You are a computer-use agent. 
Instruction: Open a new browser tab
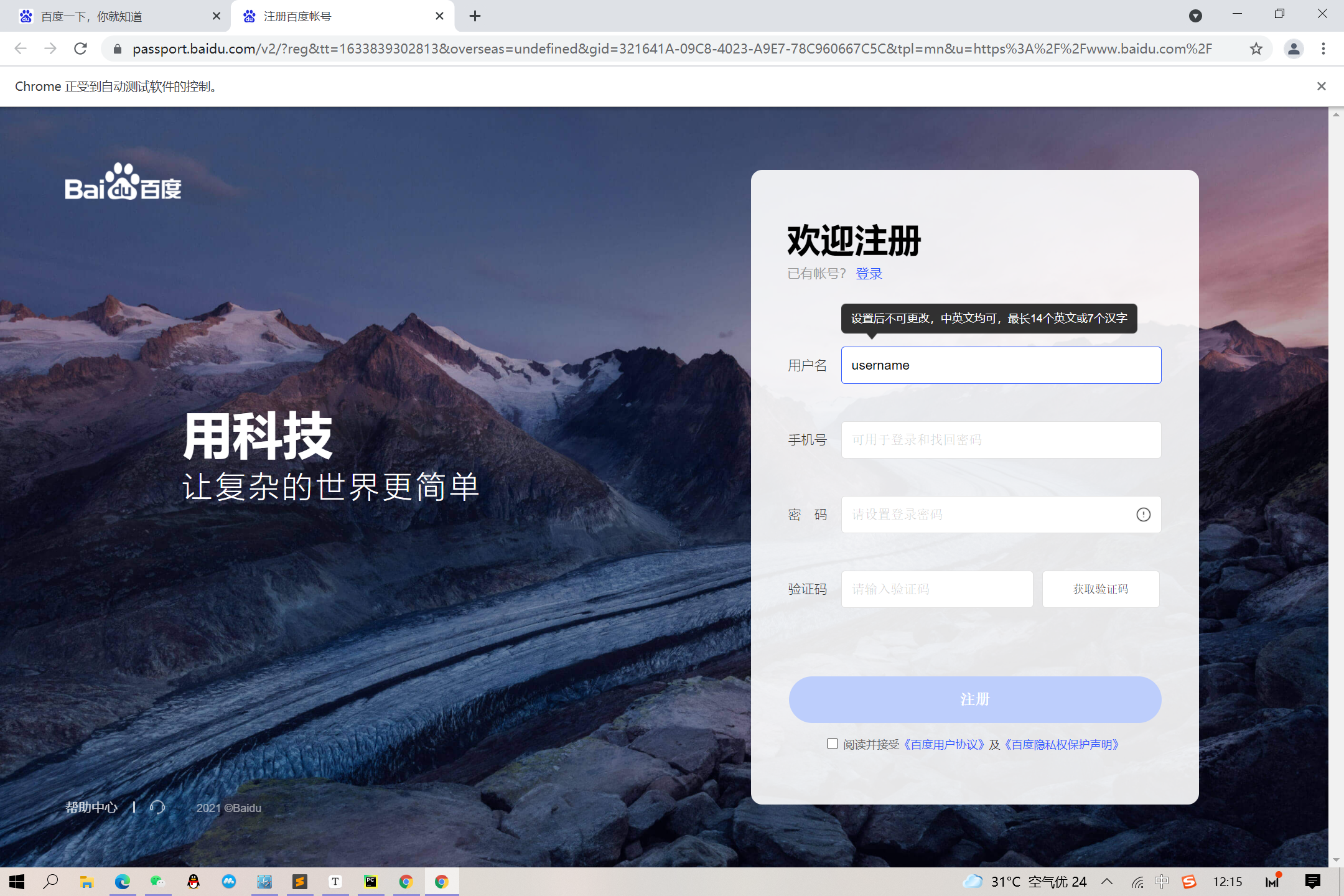coord(475,16)
